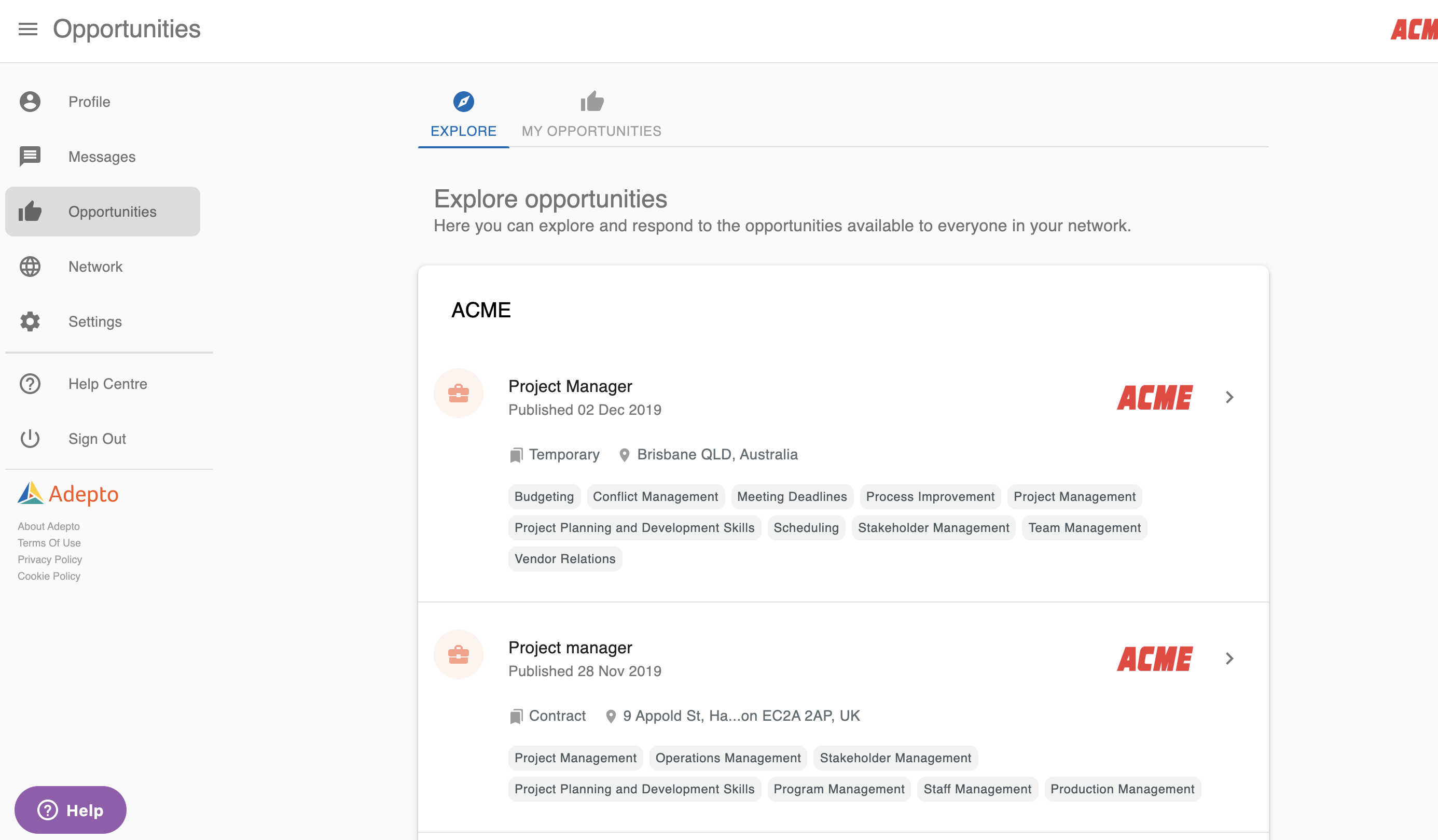Click the Sign Out power icon
Viewport: 1438px width, 840px height.
click(30, 438)
